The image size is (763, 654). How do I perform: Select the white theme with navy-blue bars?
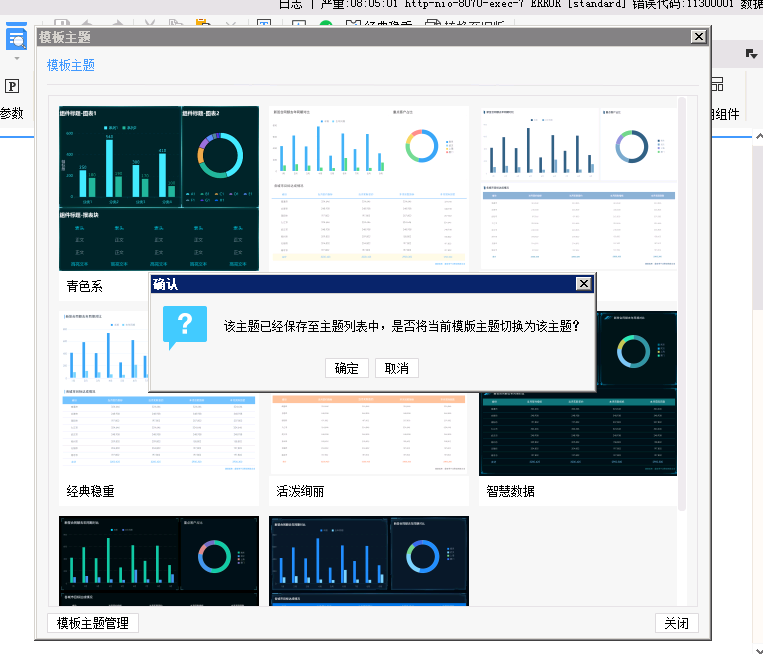point(578,188)
